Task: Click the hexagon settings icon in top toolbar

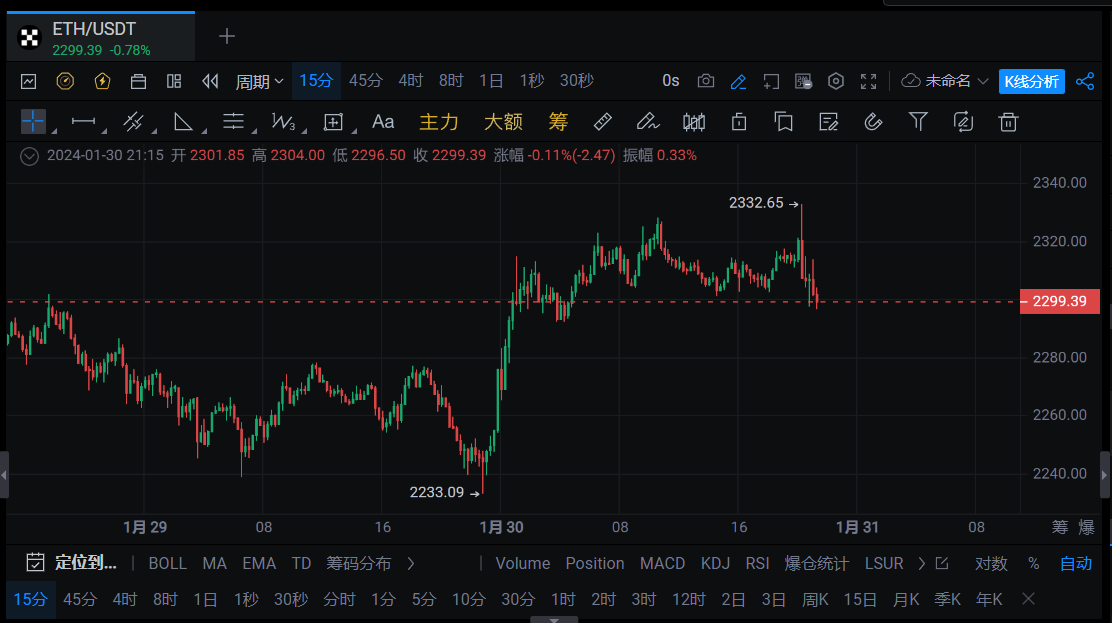Action: click(836, 81)
